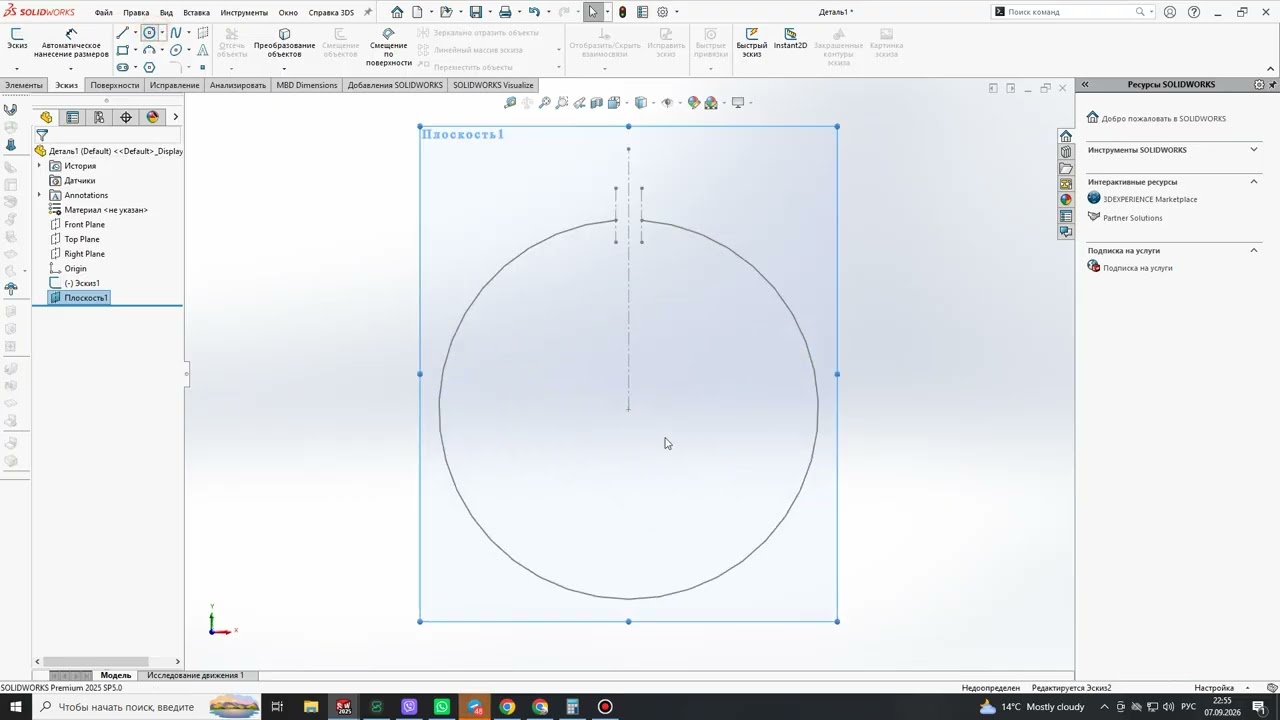The image size is (1280, 720).
Task: Toggle Быстрый эскиз rapid sketch
Action: [x=752, y=43]
